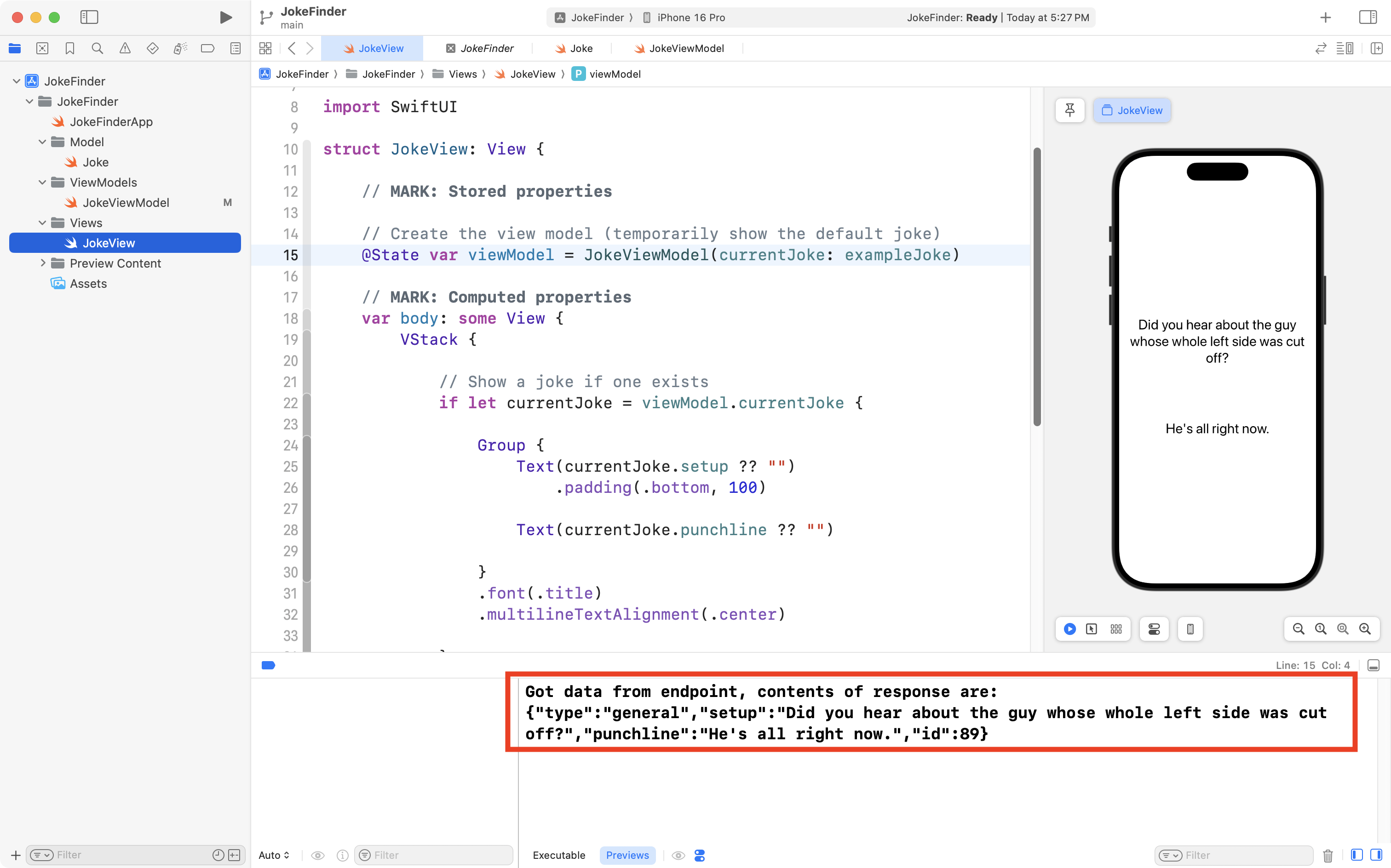Toggle the navigator sidebar visibility

pyautogui.click(x=89, y=17)
